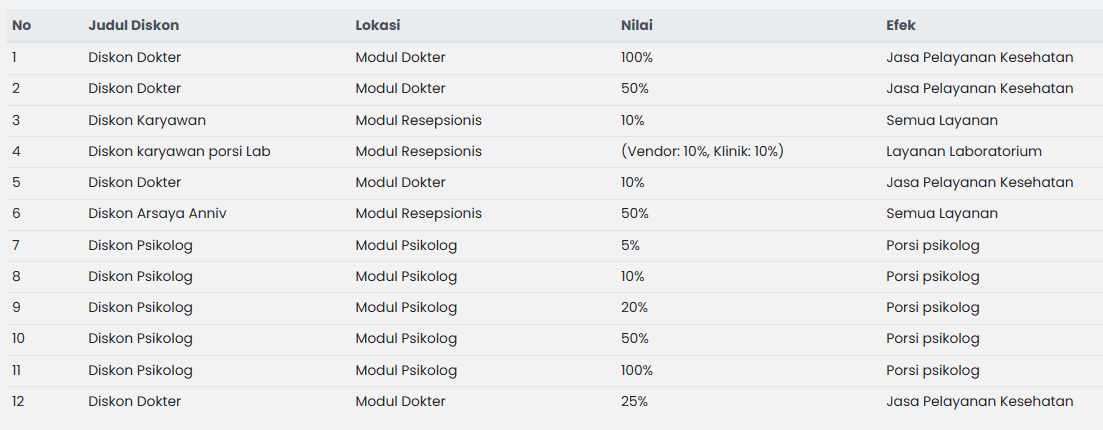The width and height of the screenshot is (1103, 430).
Task: Select the "Layanan Laboratorium" effect cell
Action: [963, 151]
